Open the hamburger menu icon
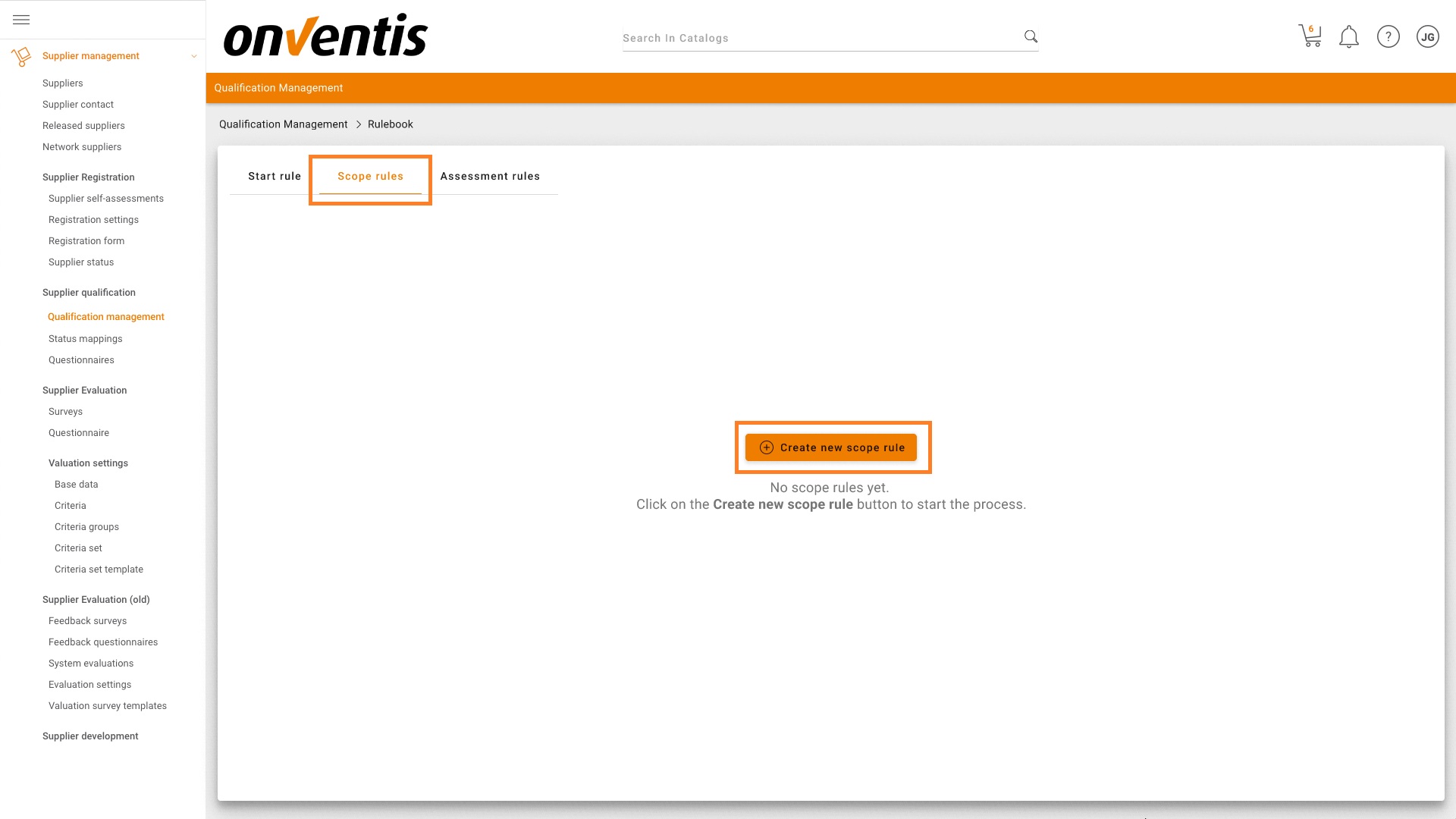Viewport: 1456px width, 819px height. click(21, 20)
